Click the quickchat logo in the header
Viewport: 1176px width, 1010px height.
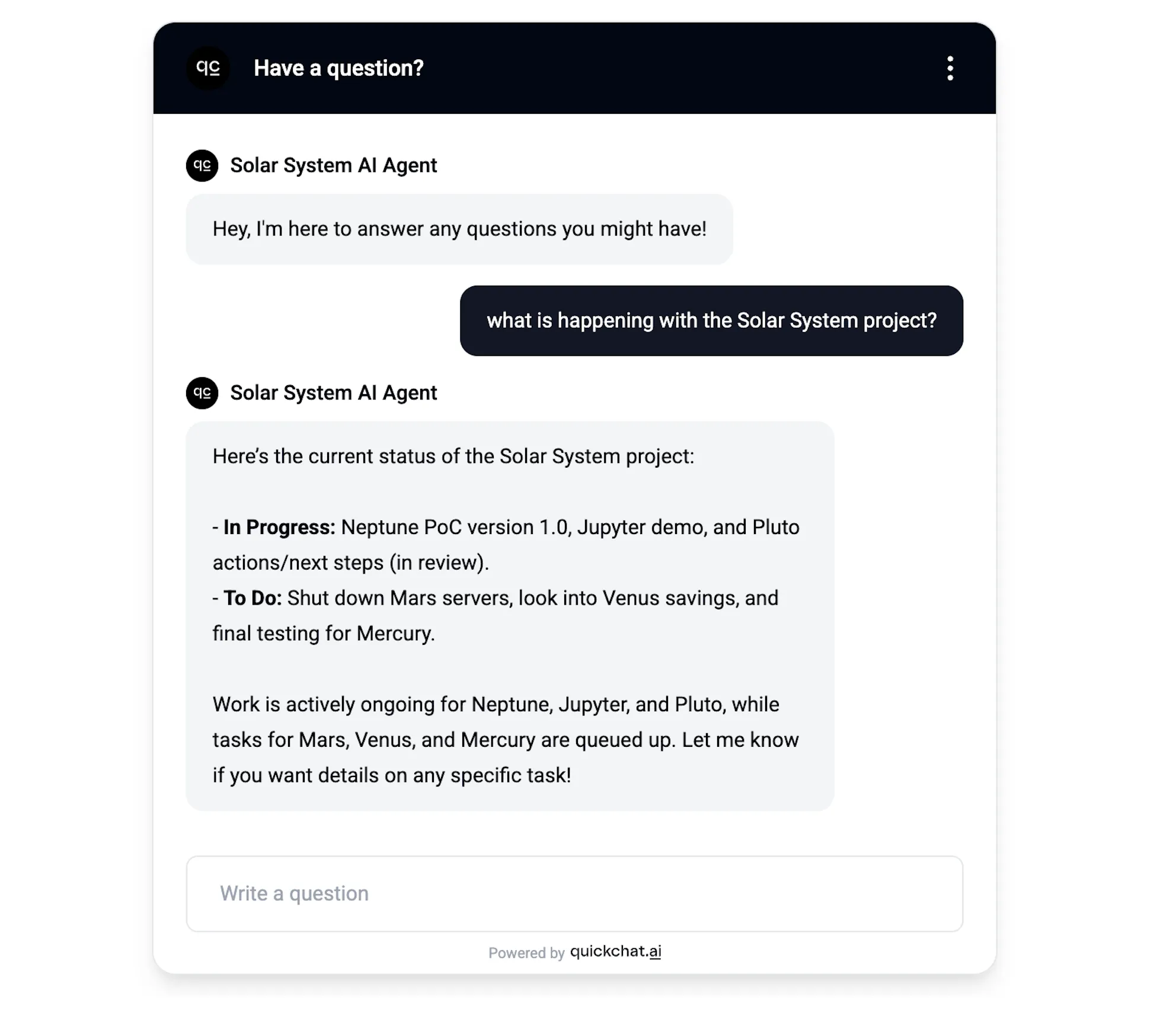pos(208,68)
